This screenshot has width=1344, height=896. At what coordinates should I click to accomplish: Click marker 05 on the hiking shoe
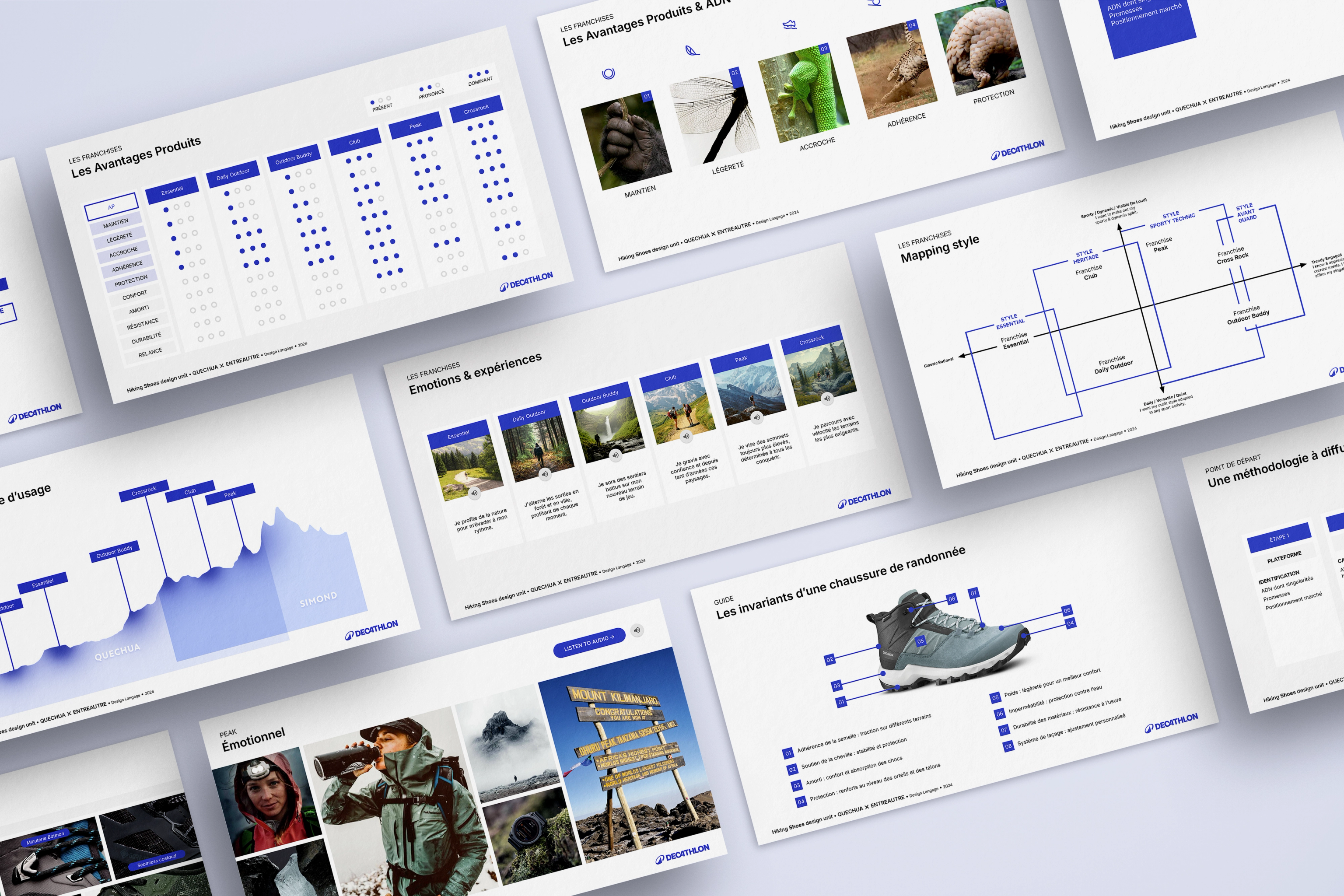coord(920,641)
